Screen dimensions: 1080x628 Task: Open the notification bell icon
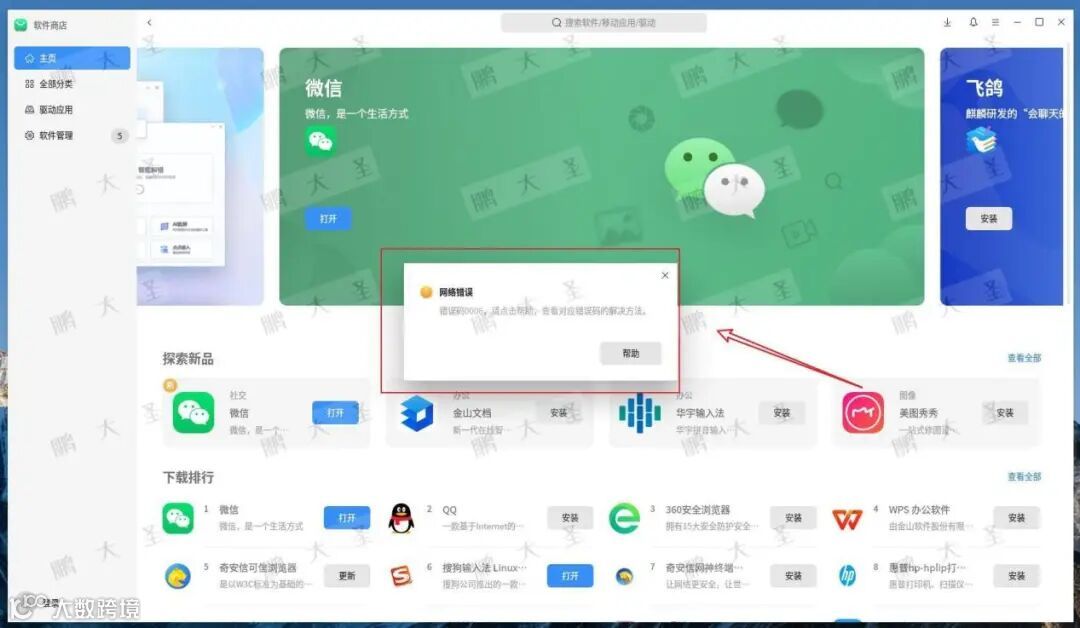tap(973, 23)
